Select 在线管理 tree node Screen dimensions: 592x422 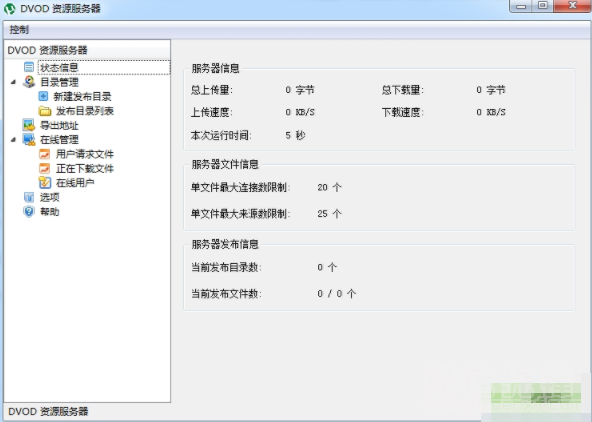[x=59, y=140]
